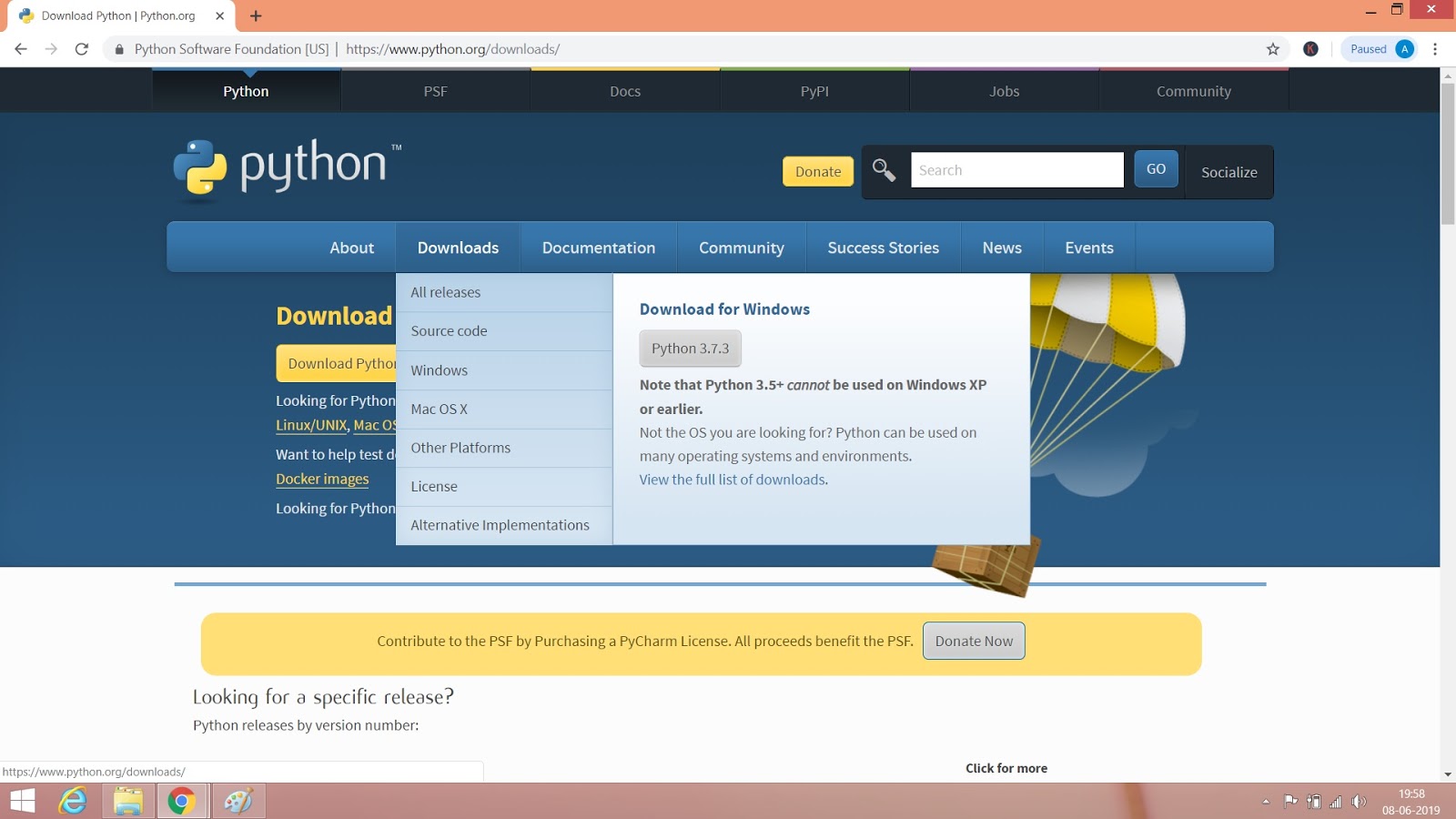Show hidden tray icons arrow
This screenshot has width=1456, height=819.
(1266, 802)
